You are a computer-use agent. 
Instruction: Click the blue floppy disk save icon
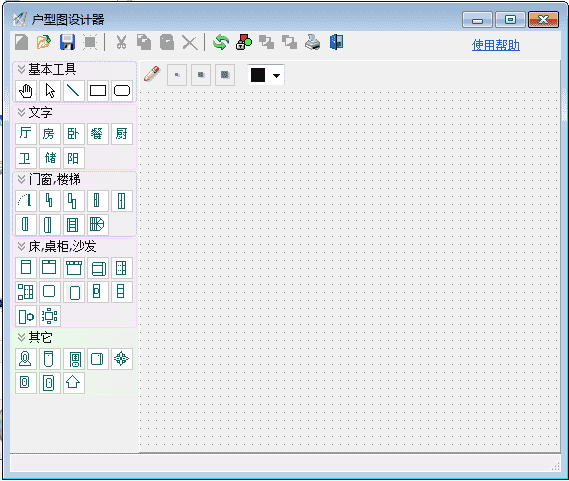coord(67,42)
